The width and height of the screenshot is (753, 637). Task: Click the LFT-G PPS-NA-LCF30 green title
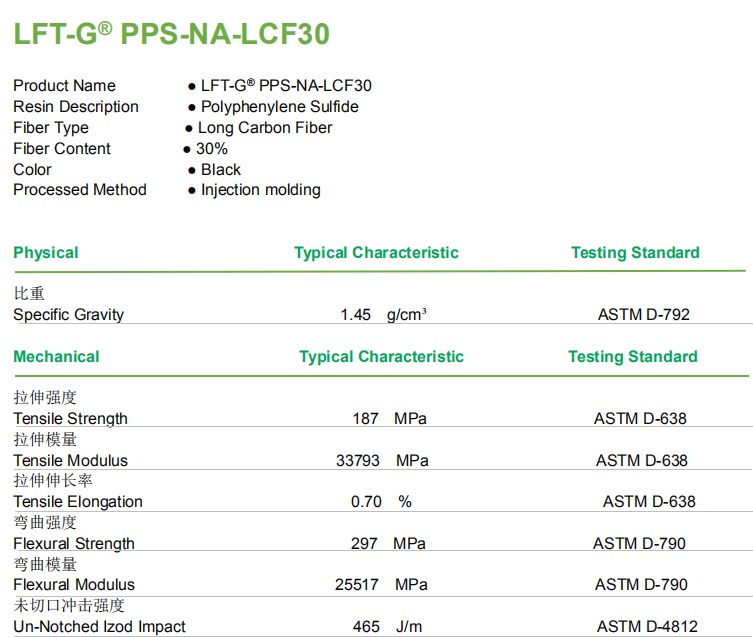pos(171,34)
